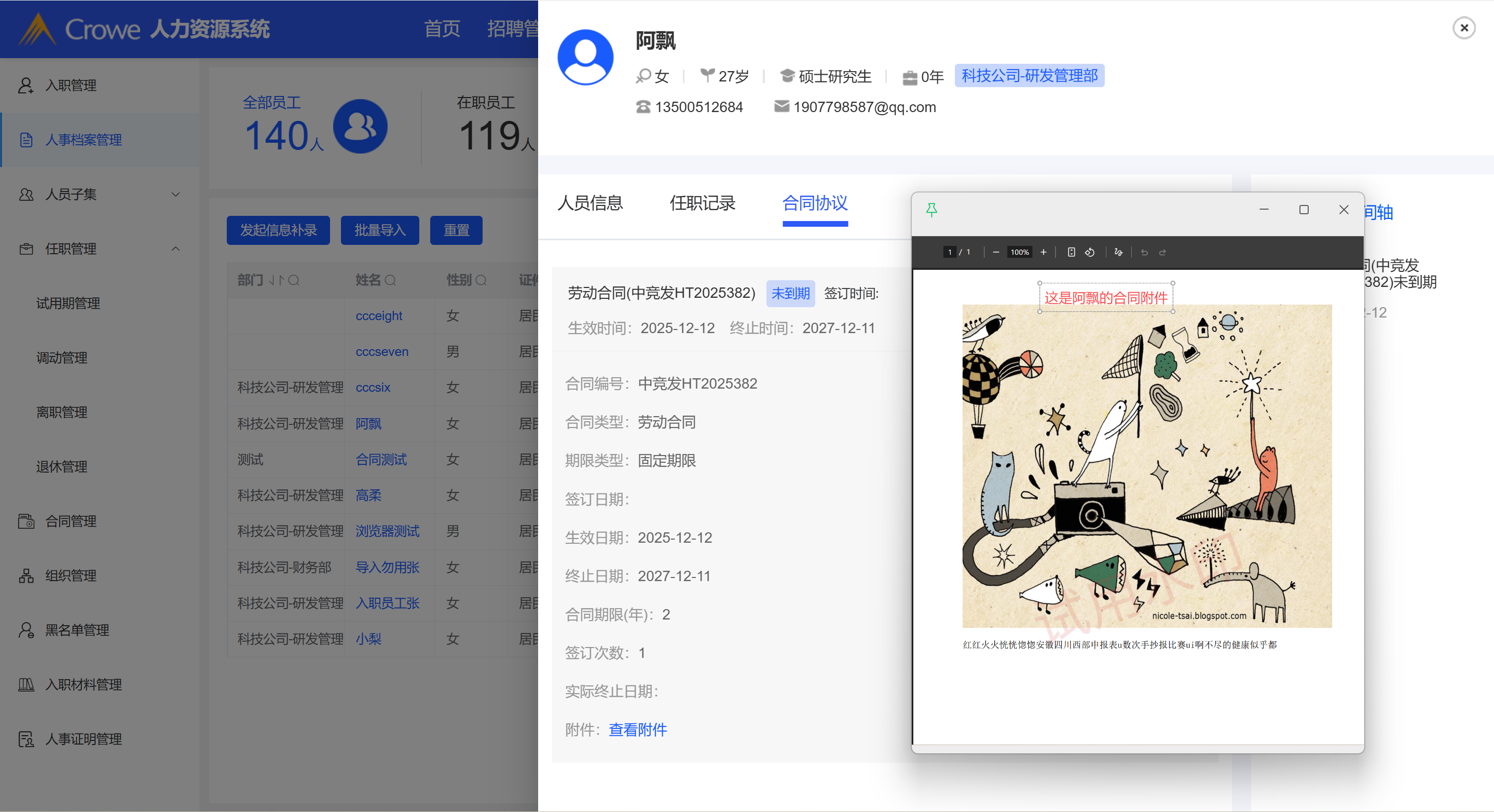The height and width of the screenshot is (812, 1494).
Task: Zoom out the PDF with minus
Action: [996, 252]
